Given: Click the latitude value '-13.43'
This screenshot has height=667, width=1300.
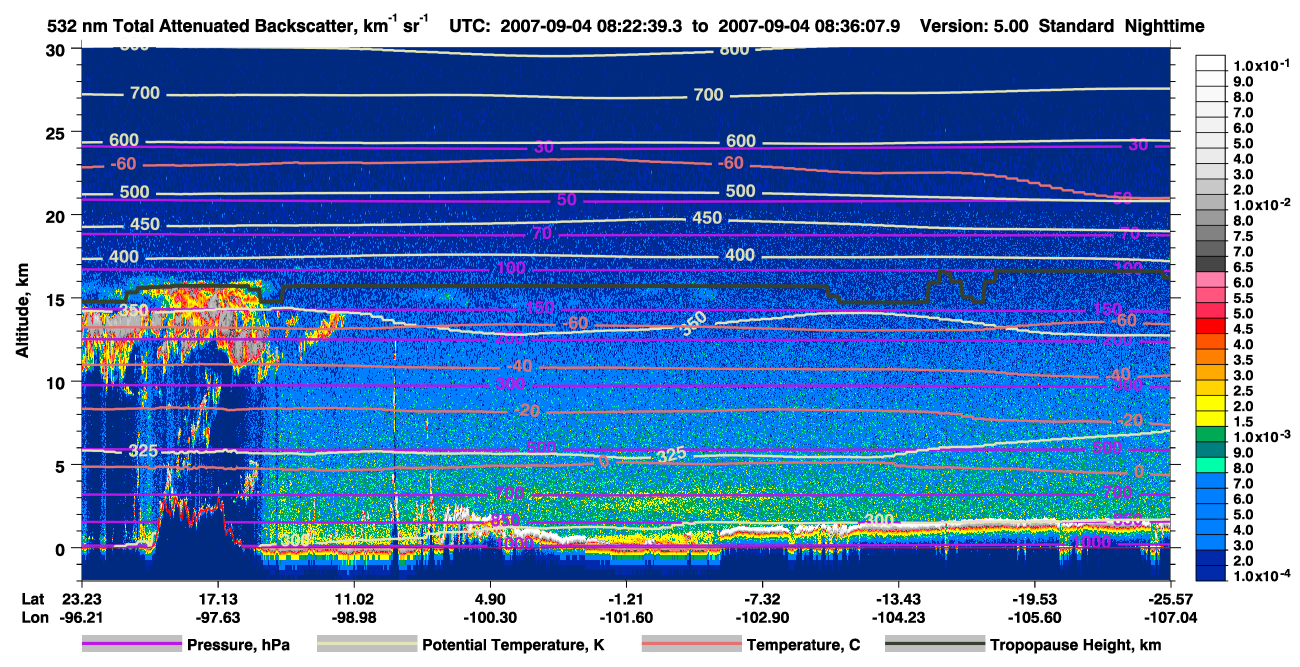Looking at the screenshot, I should (899, 598).
